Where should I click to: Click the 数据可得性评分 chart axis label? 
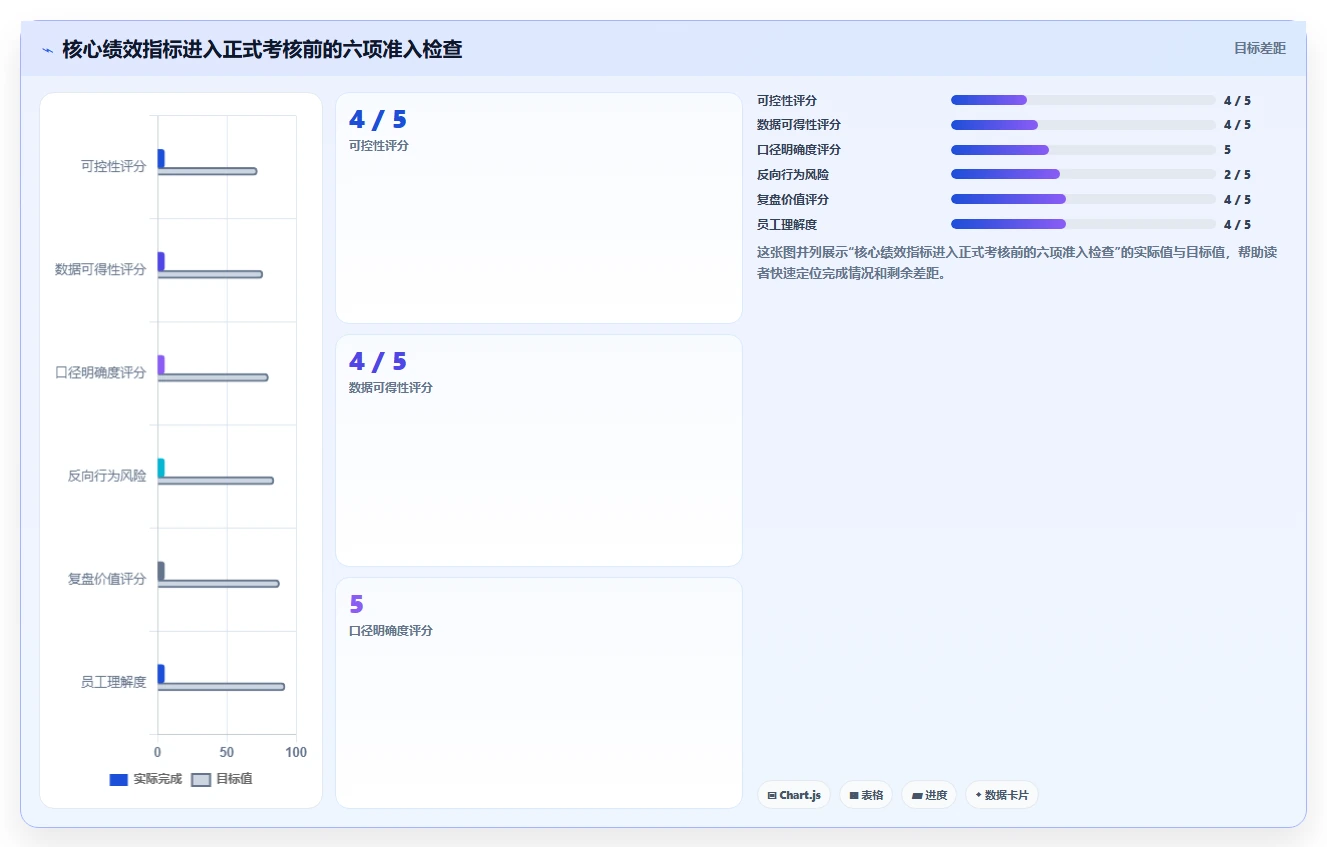[x=100, y=269]
